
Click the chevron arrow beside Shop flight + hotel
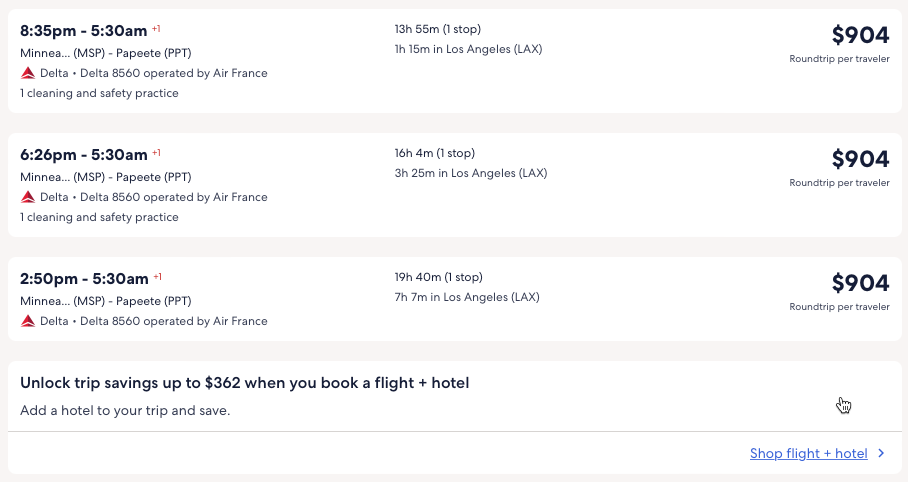pos(881,453)
